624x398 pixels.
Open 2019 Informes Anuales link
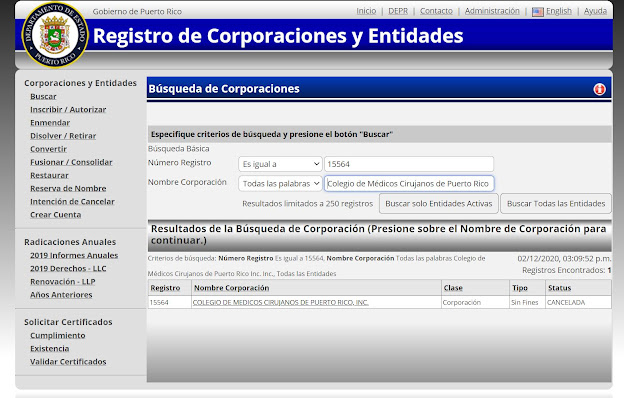74,255
